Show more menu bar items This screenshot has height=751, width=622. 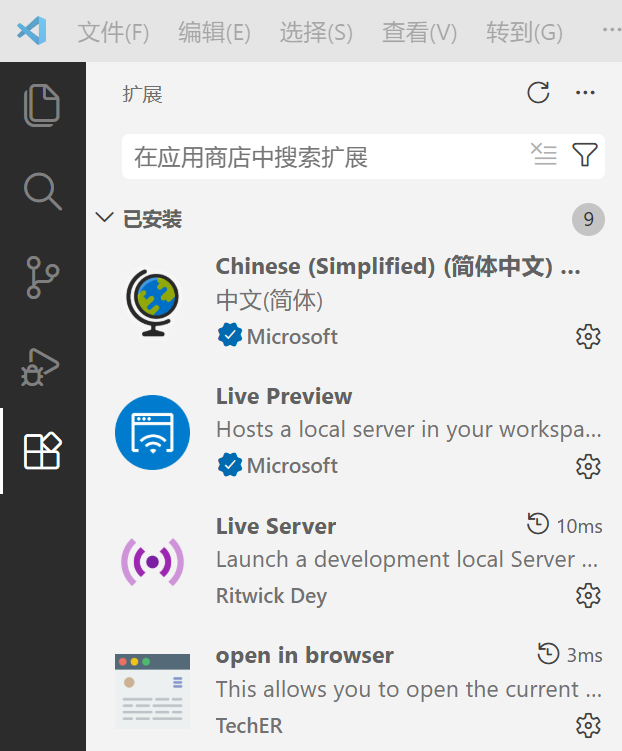point(611,30)
